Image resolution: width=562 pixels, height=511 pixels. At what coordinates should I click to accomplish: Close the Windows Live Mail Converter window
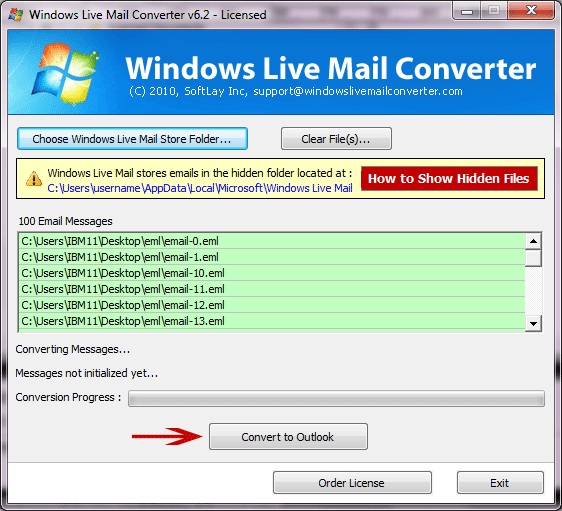(x=531, y=11)
